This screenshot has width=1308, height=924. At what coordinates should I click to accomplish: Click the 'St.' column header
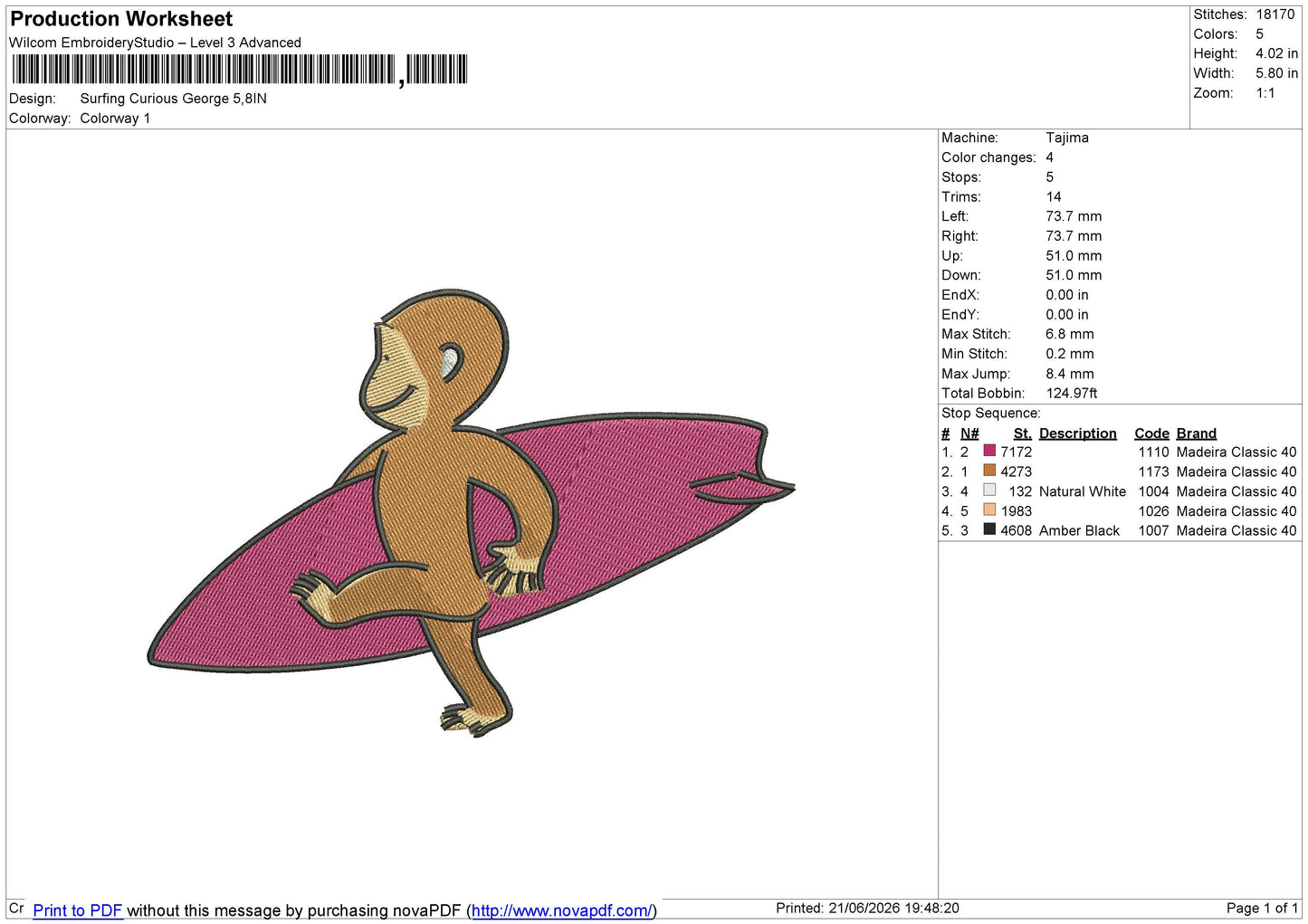pos(1023,433)
